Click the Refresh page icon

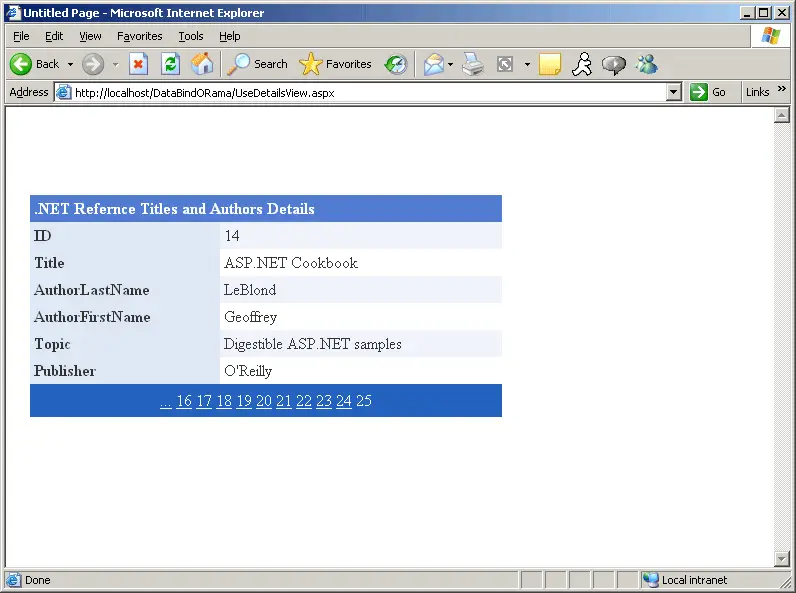click(171, 64)
